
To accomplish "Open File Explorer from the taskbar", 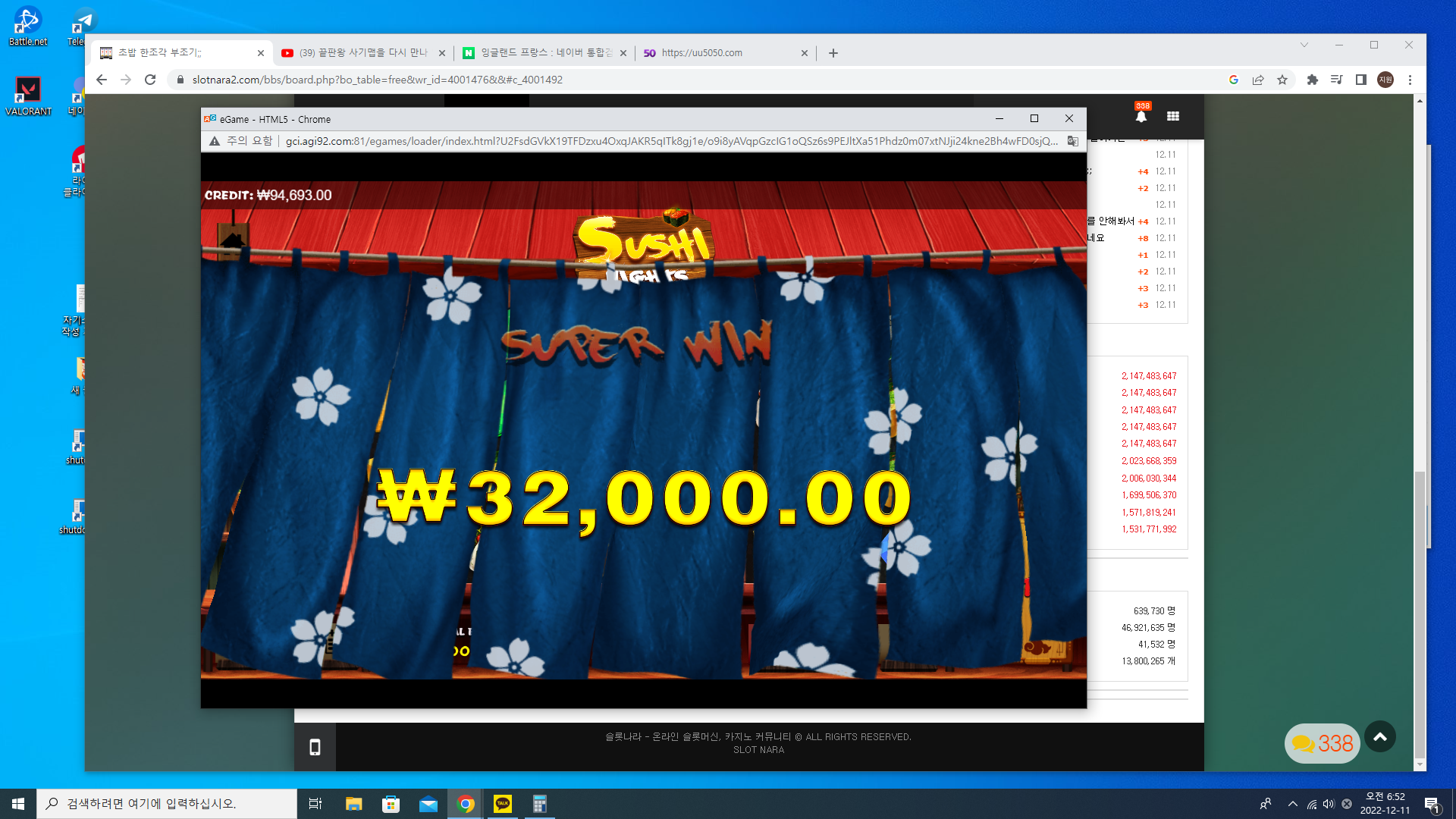I will [353, 804].
